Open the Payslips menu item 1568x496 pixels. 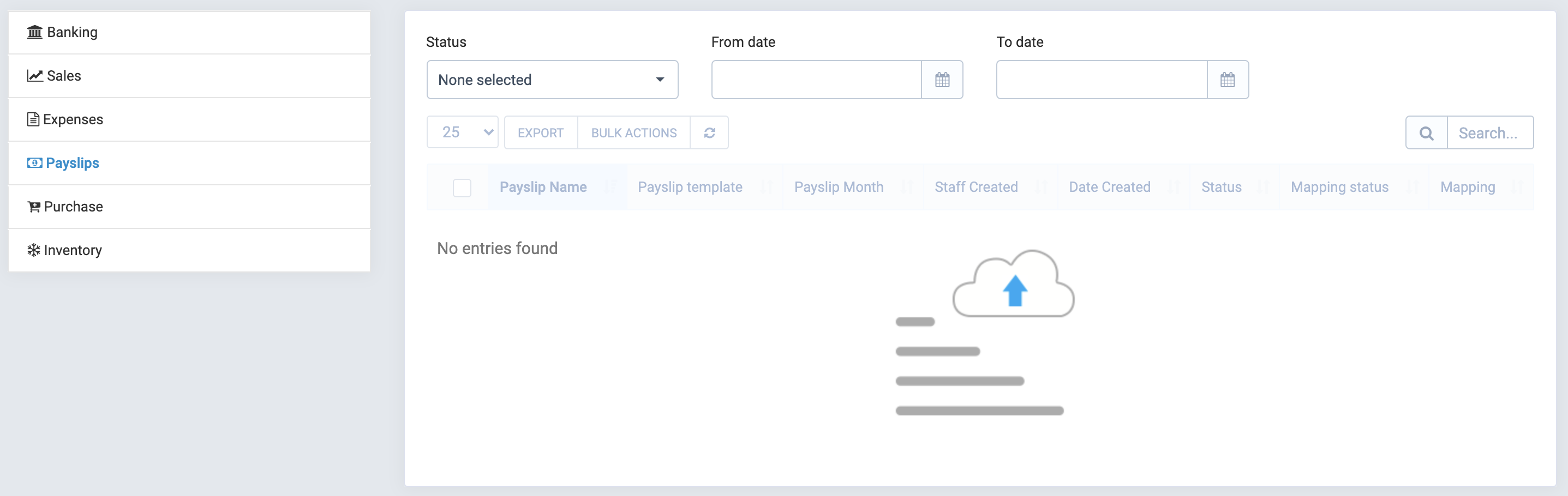pos(72,163)
